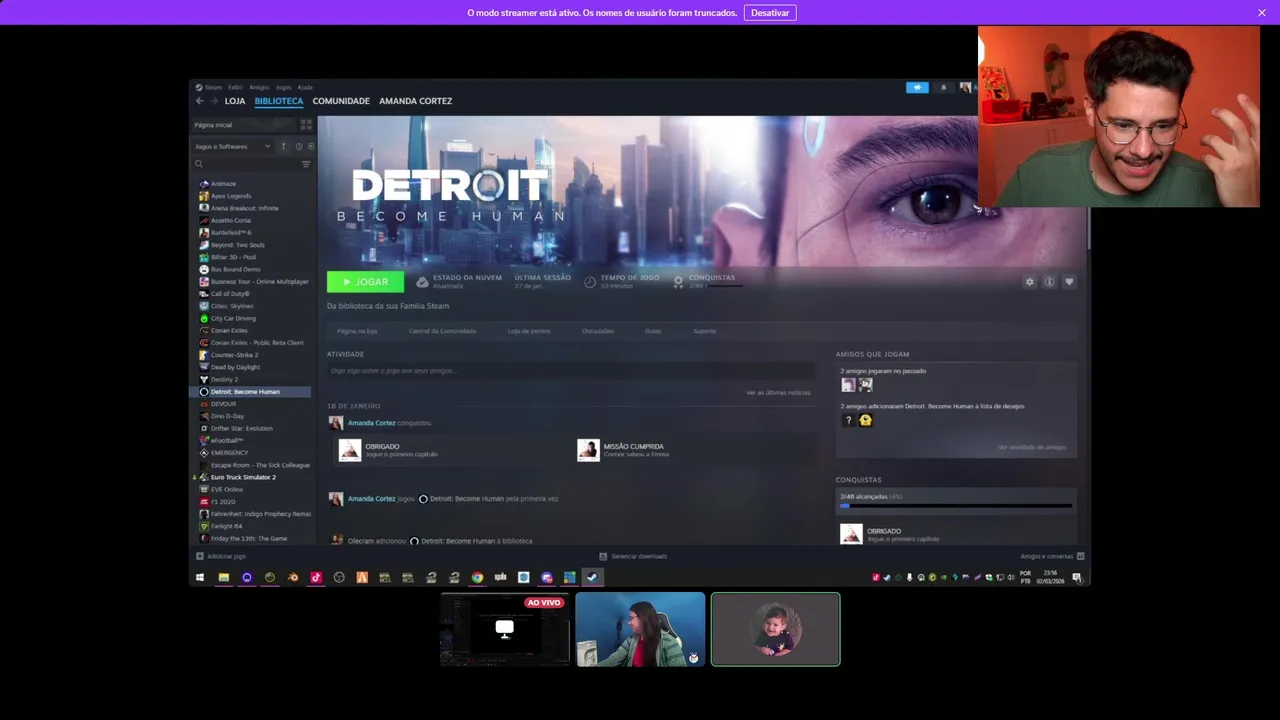Open the MISSÃO CUMPRIDA achievement thumbnail
The height and width of the screenshot is (720, 1280).
(588, 450)
